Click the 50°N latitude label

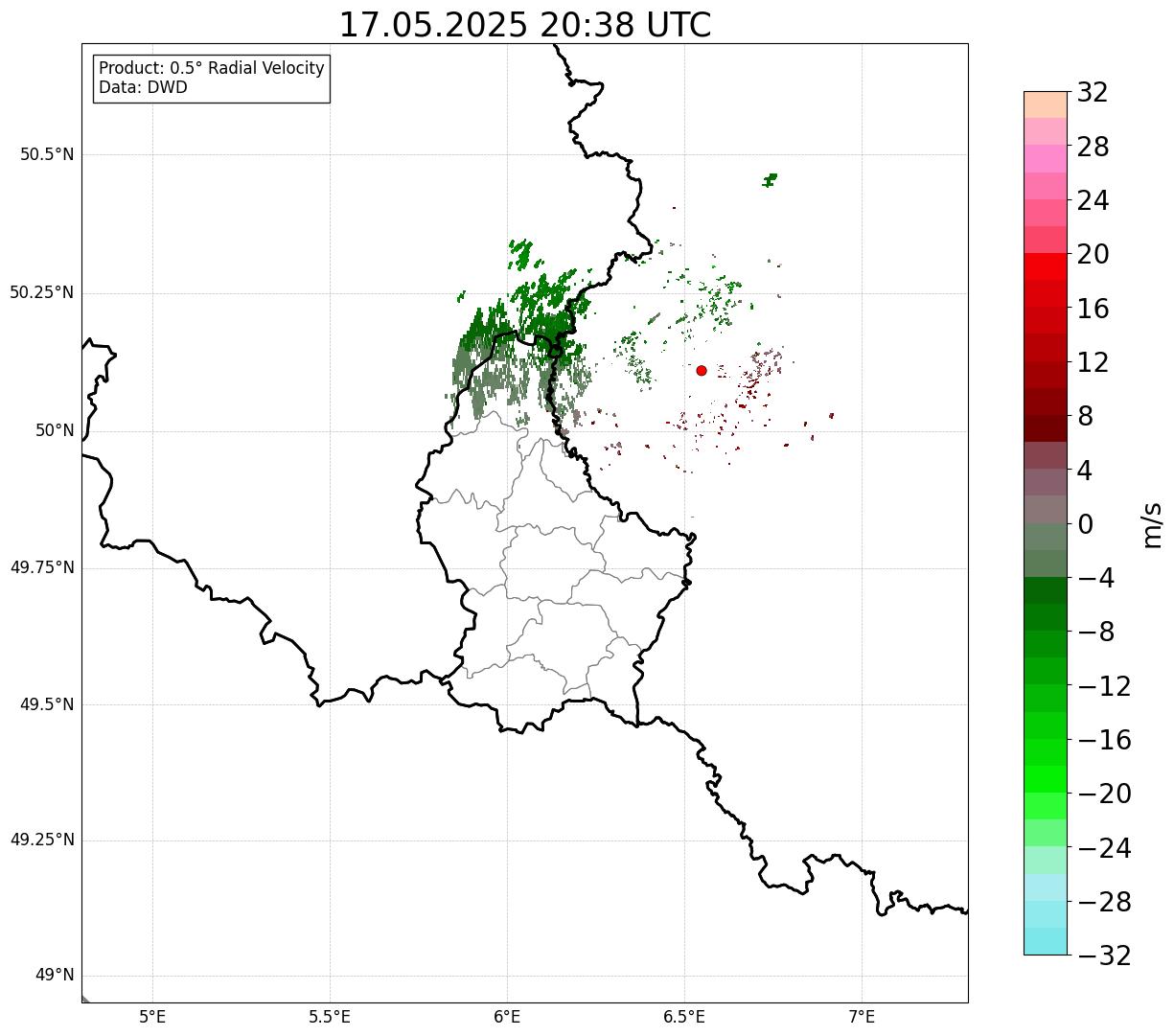(55, 430)
